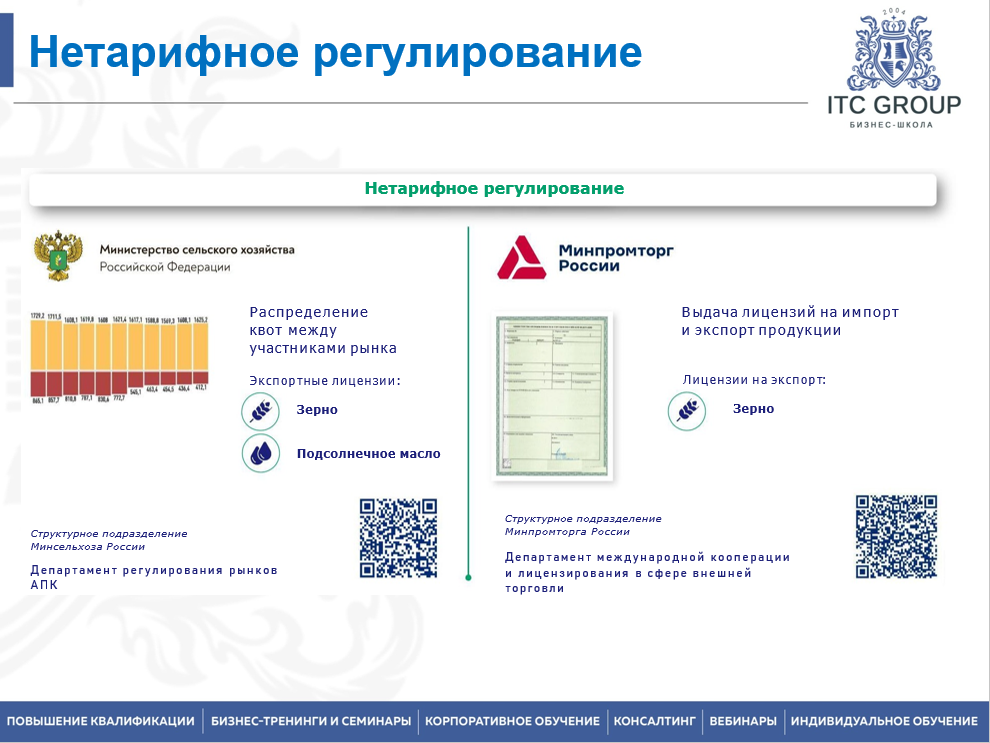Open the orange and red bar chart
990x743 pixels.
(x=119, y=358)
